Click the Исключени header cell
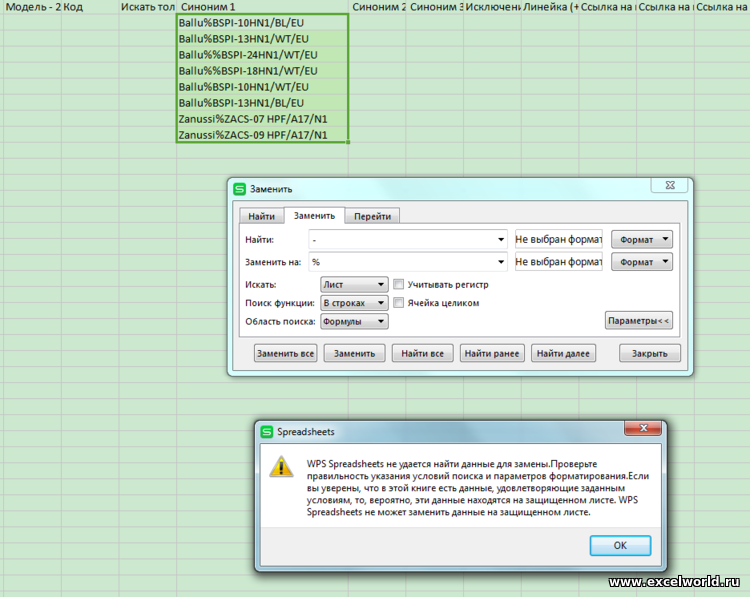This screenshot has height=597, width=750. pos(492,7)
